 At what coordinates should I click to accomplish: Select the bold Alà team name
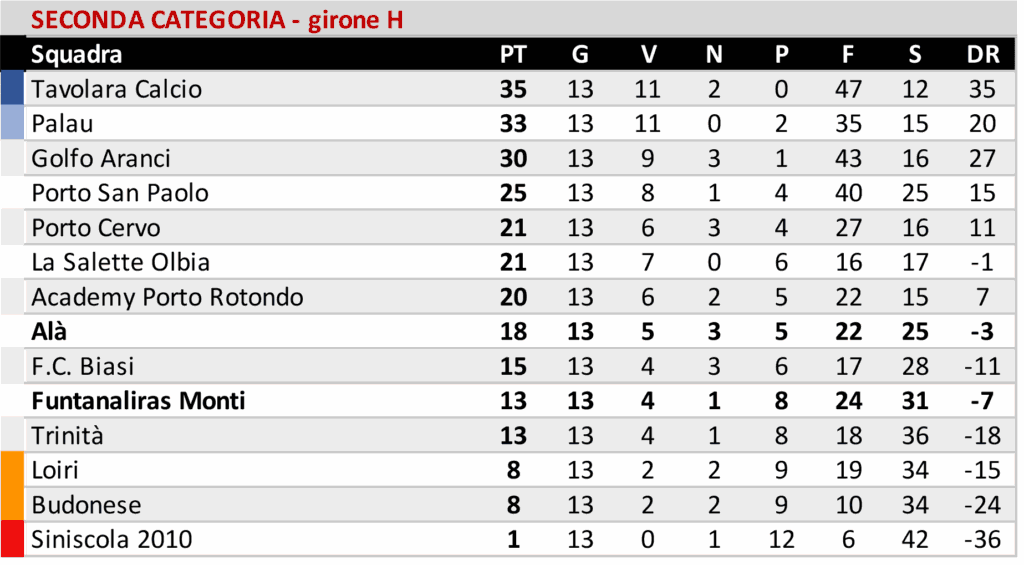click(x=49, y=332)
